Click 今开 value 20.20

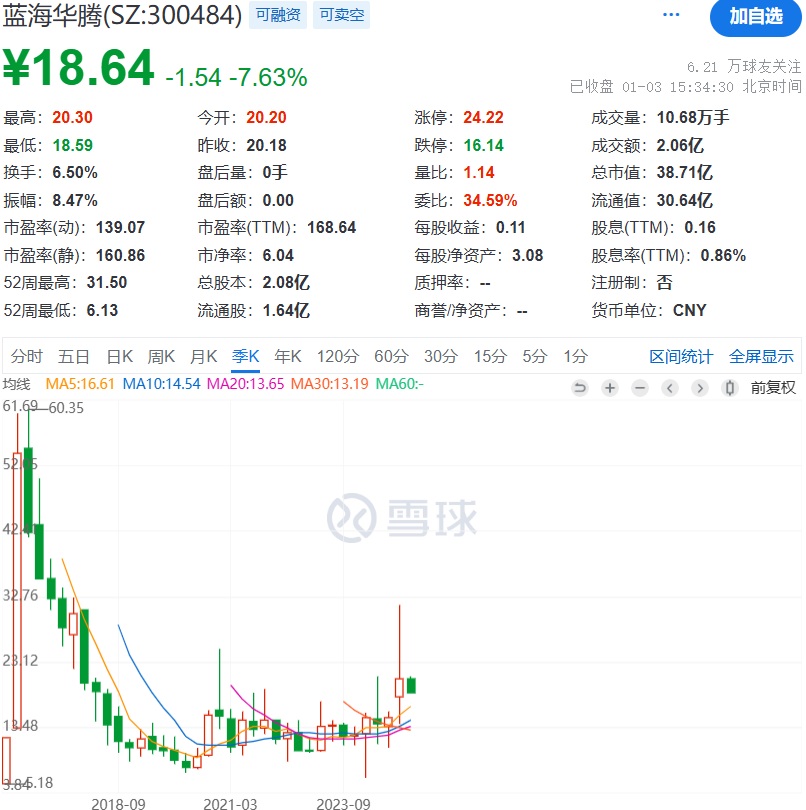point(266,118)
